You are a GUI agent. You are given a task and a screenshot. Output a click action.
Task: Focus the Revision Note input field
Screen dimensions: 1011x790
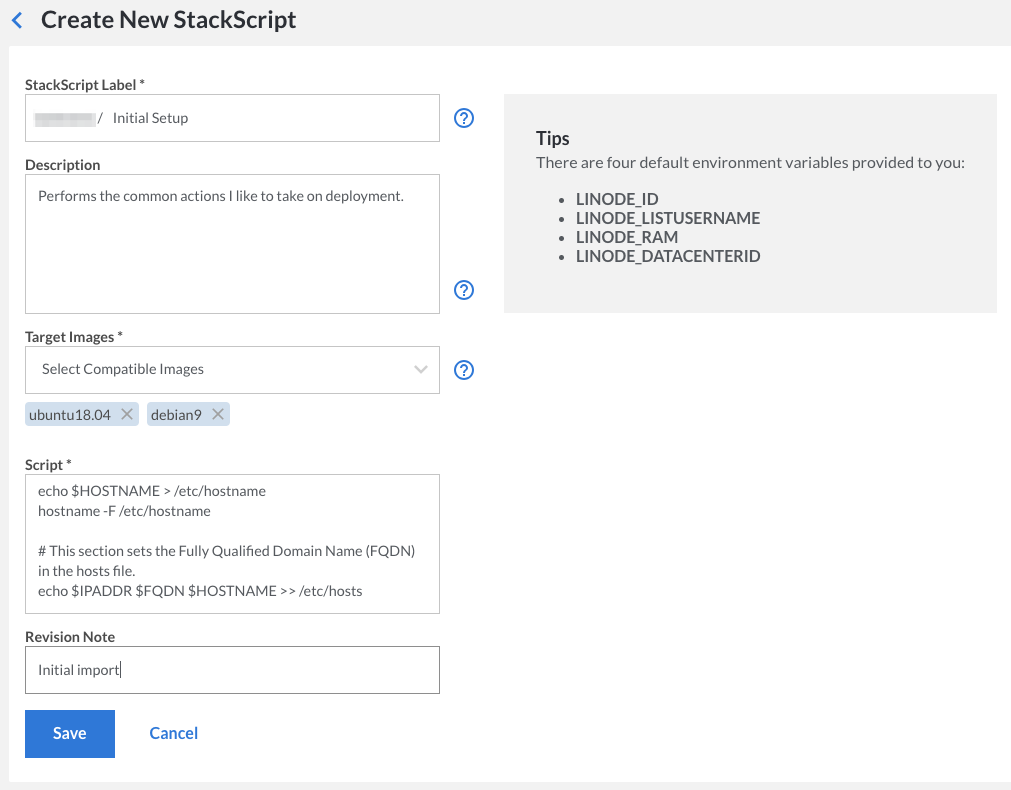pos(232,670)
